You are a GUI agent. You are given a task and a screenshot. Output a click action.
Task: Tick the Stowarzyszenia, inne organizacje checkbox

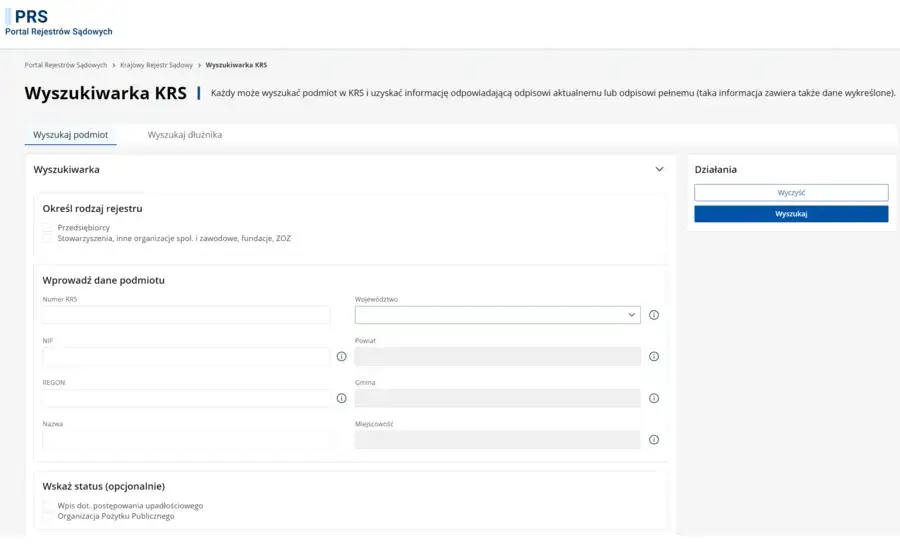click(x=48, y=238)
